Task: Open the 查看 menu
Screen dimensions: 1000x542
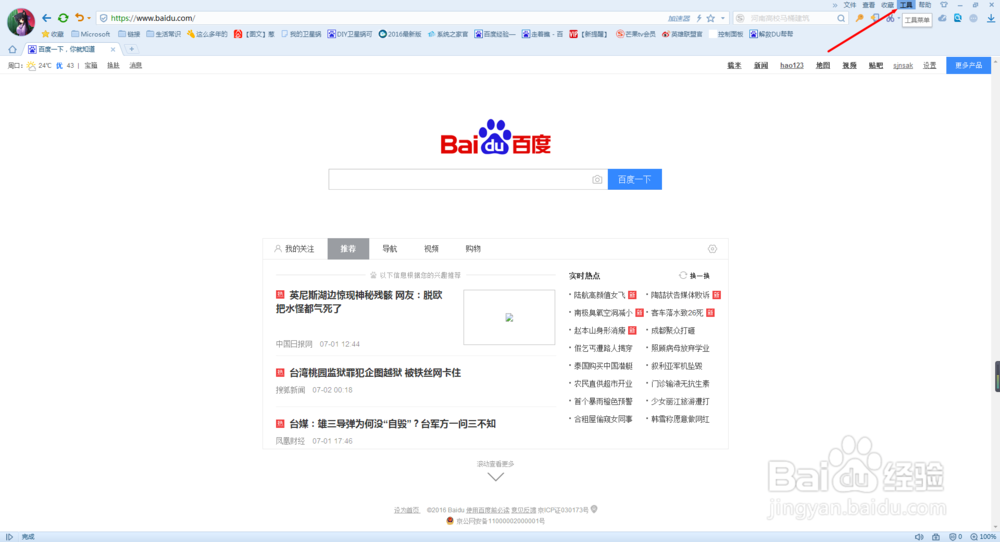Action: [869, 5]
